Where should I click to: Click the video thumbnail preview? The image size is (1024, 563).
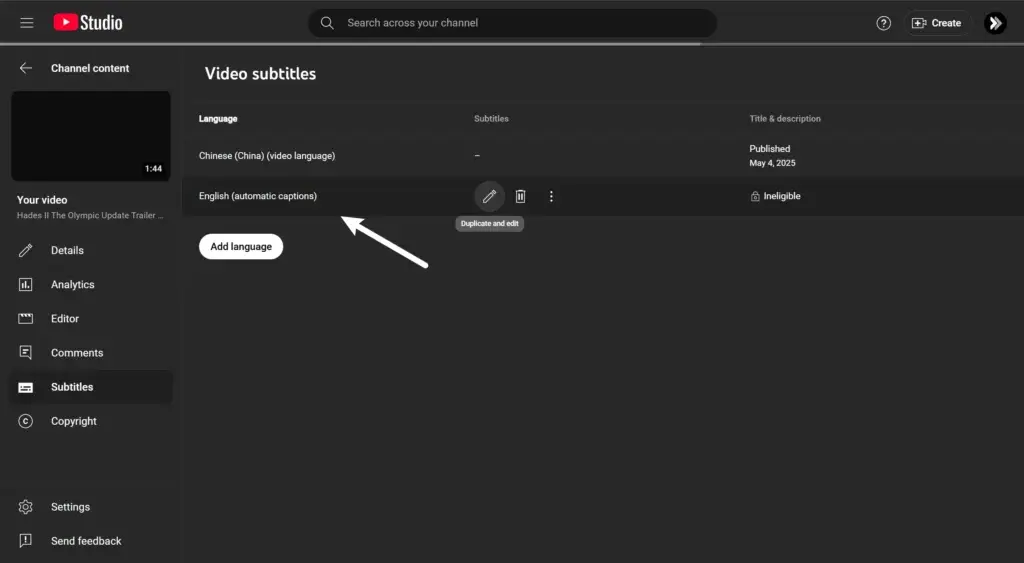coord(91,136)
